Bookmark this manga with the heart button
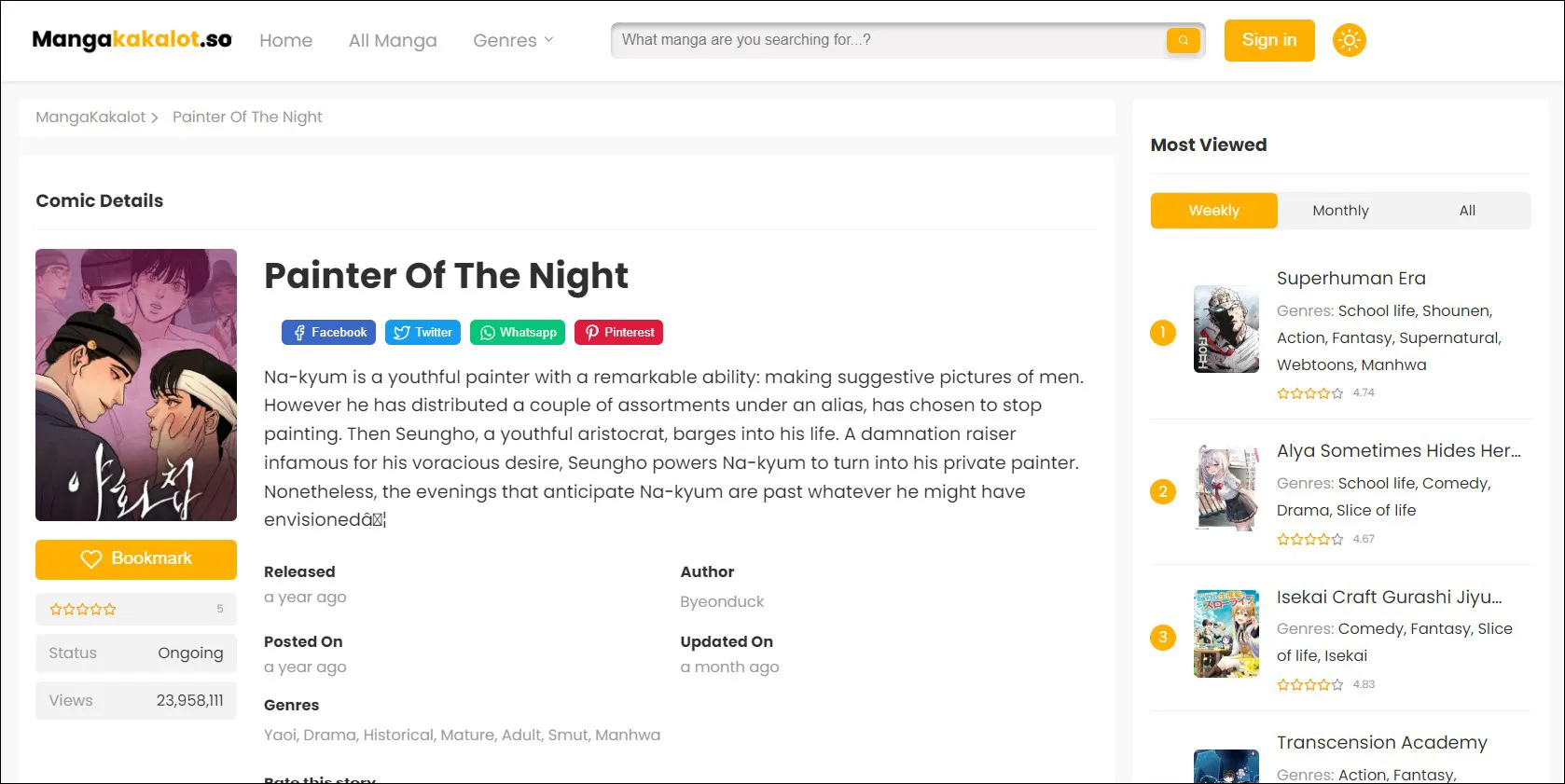Screen dimensions: 1565x784 (x=136, y=558)
